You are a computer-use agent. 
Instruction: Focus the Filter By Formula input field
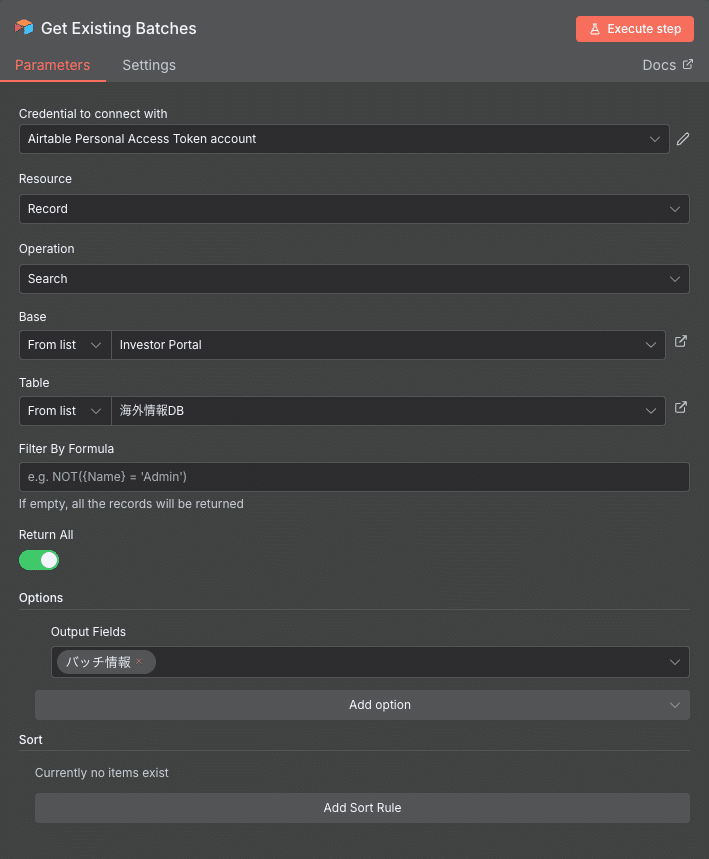[354, 477]
